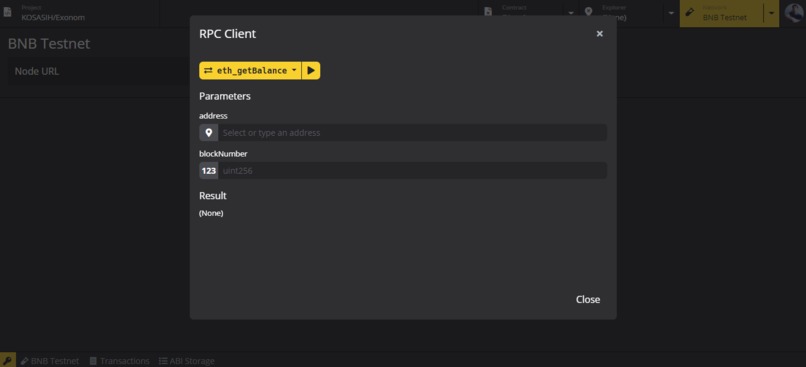Click the Parameters heading
Viewport: 806px width, 367px height.
(x=225, y=96)
